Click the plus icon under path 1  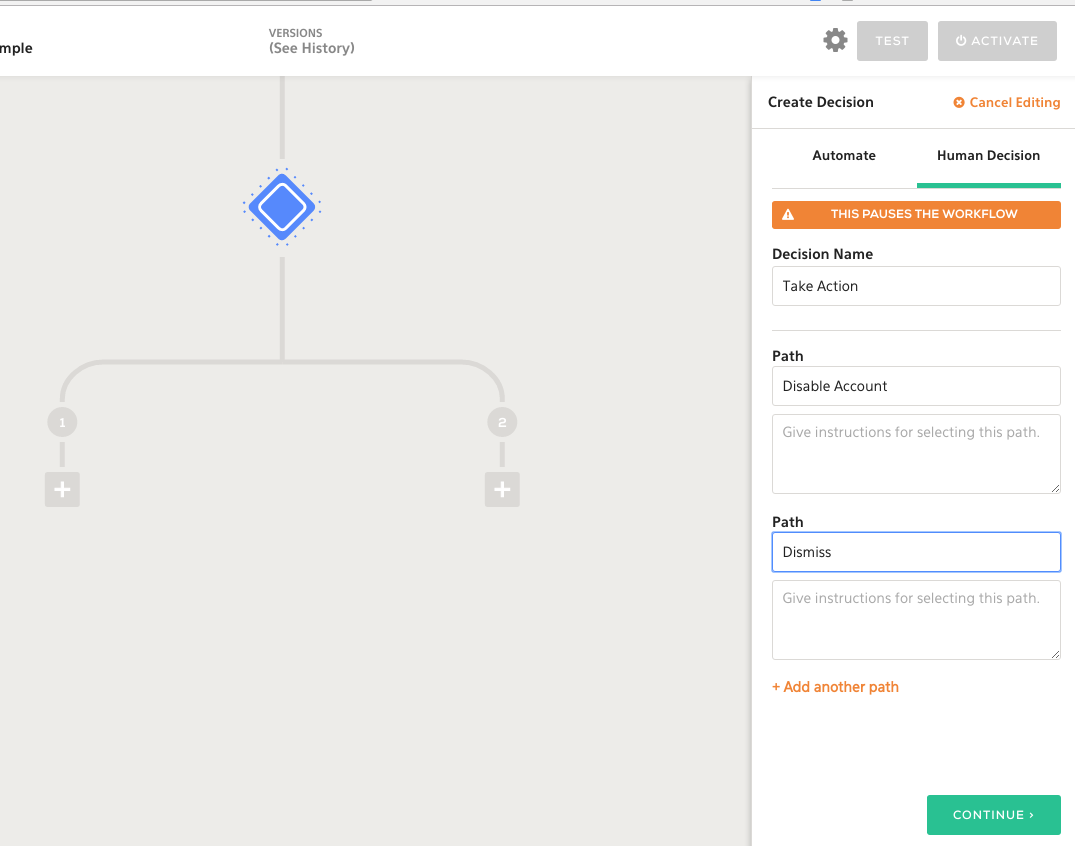tap(62, 490)
